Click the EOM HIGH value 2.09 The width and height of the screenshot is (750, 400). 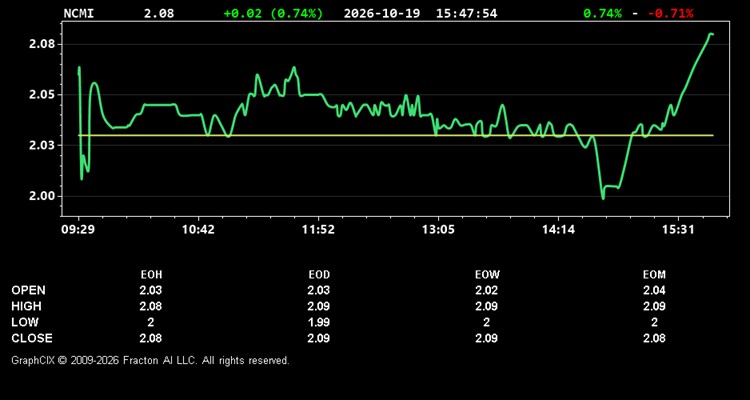coord(654,306)
